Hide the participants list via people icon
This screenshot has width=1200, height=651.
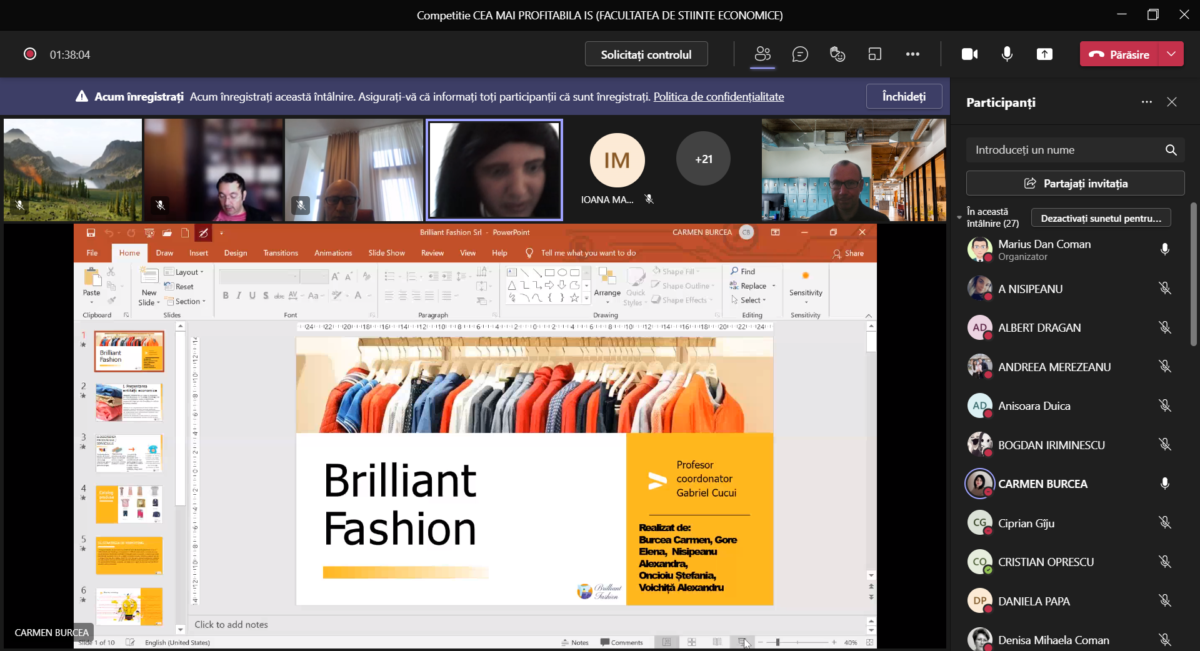763,54
